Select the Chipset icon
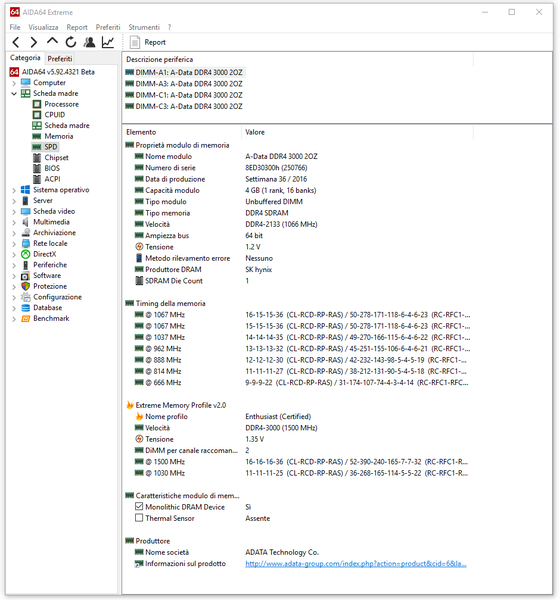 tap(37, 158)
